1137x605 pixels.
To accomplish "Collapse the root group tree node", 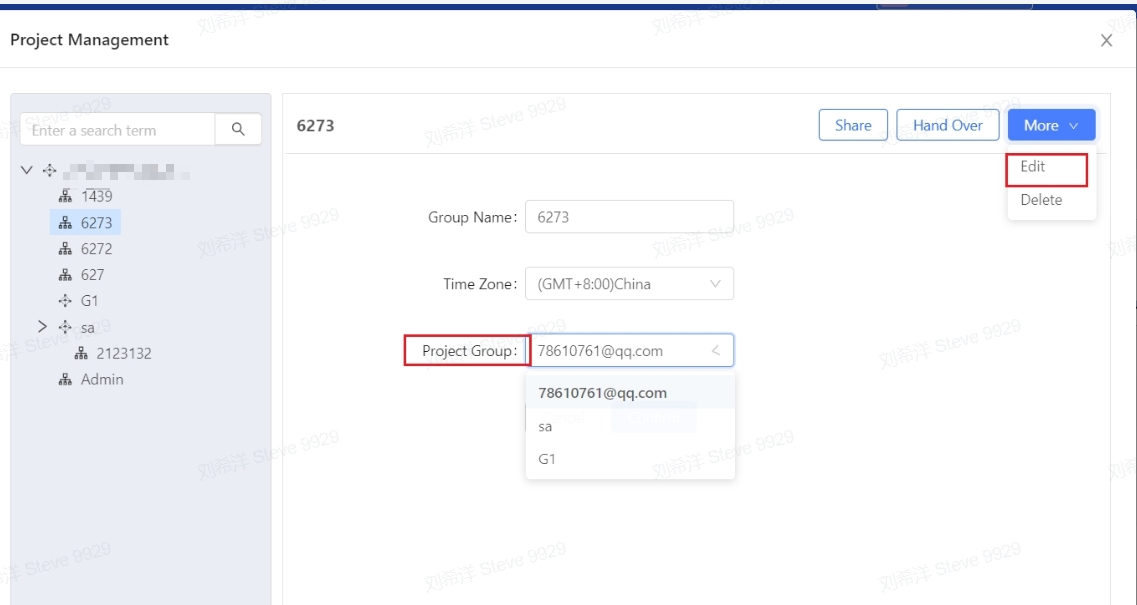I will 27,170.
